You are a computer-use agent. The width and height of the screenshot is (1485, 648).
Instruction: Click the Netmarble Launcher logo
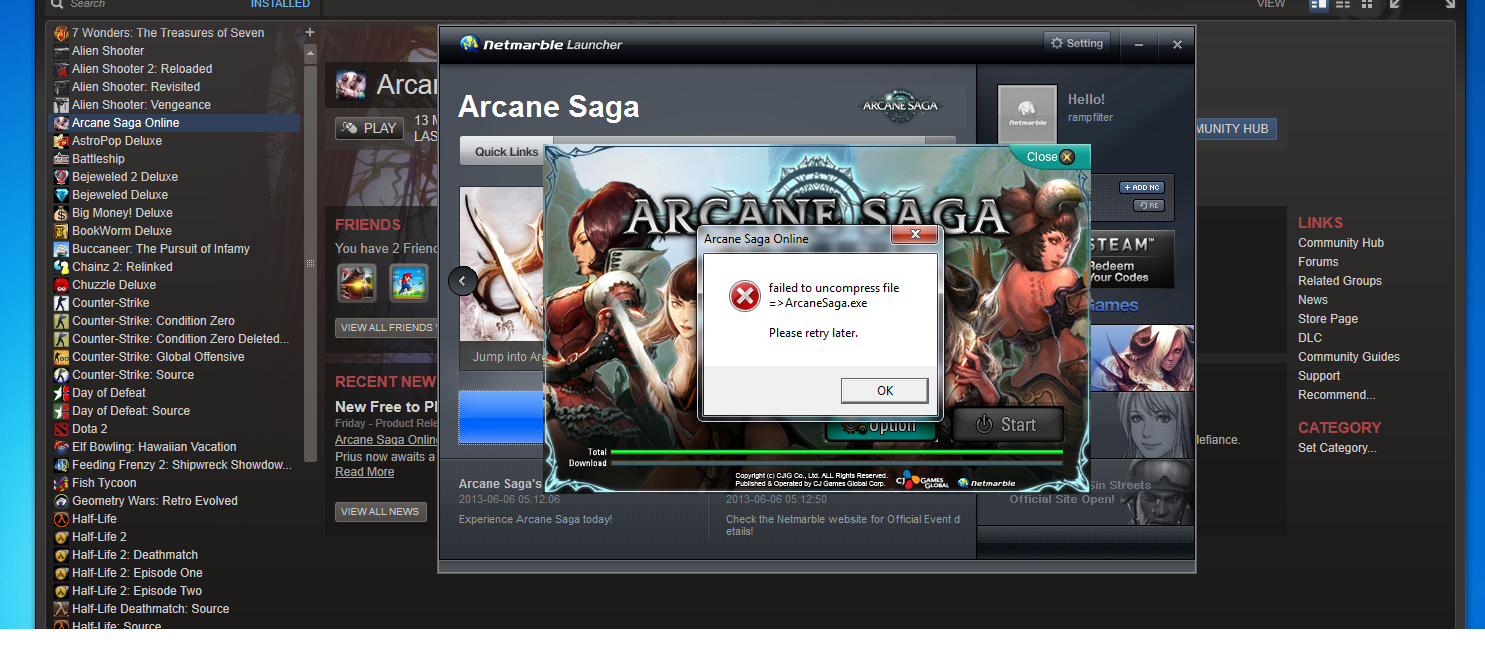tap(541, 44)
